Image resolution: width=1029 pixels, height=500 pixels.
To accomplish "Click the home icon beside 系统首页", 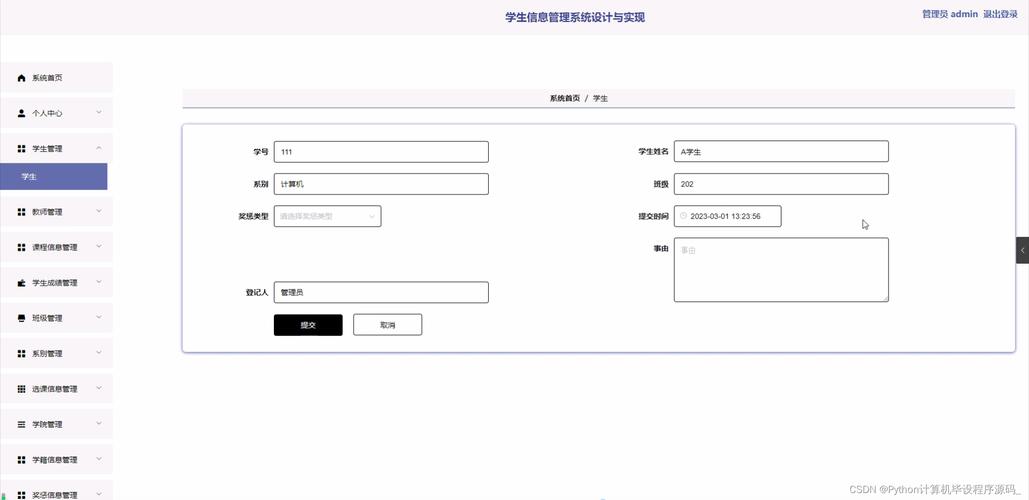I will [22, 78].
